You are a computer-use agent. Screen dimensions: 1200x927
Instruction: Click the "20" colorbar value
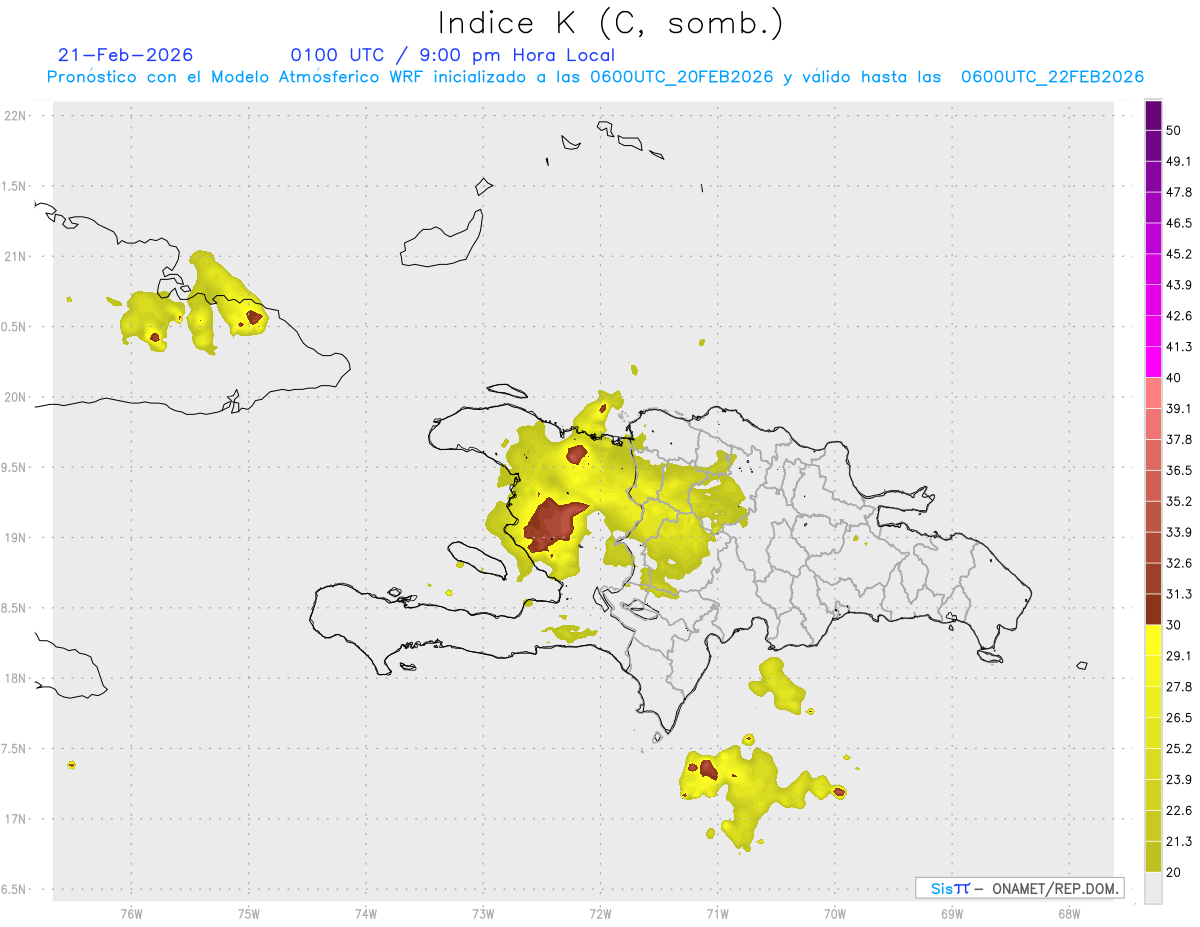[x=1175, y=872]
